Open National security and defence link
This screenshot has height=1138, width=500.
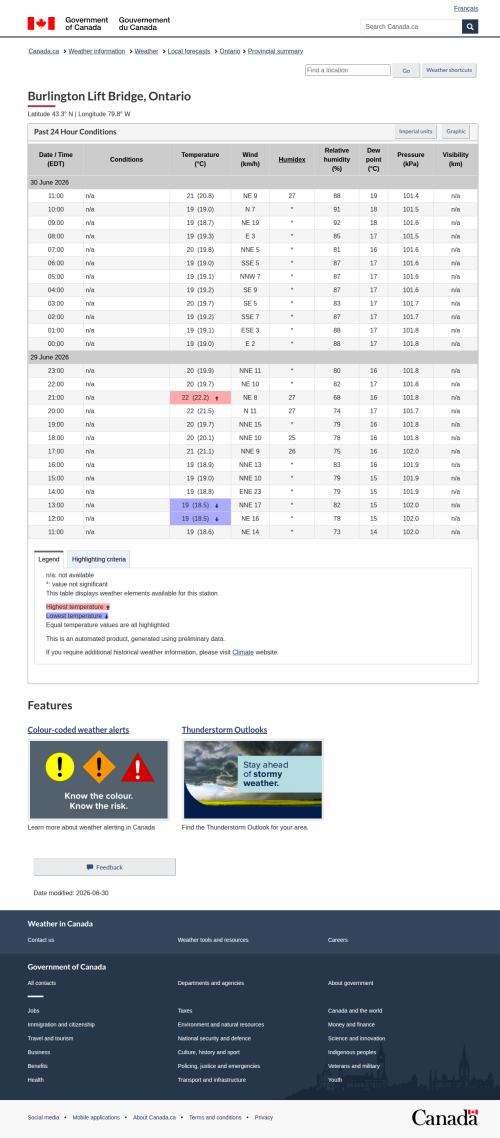[x=214, y=1039]
